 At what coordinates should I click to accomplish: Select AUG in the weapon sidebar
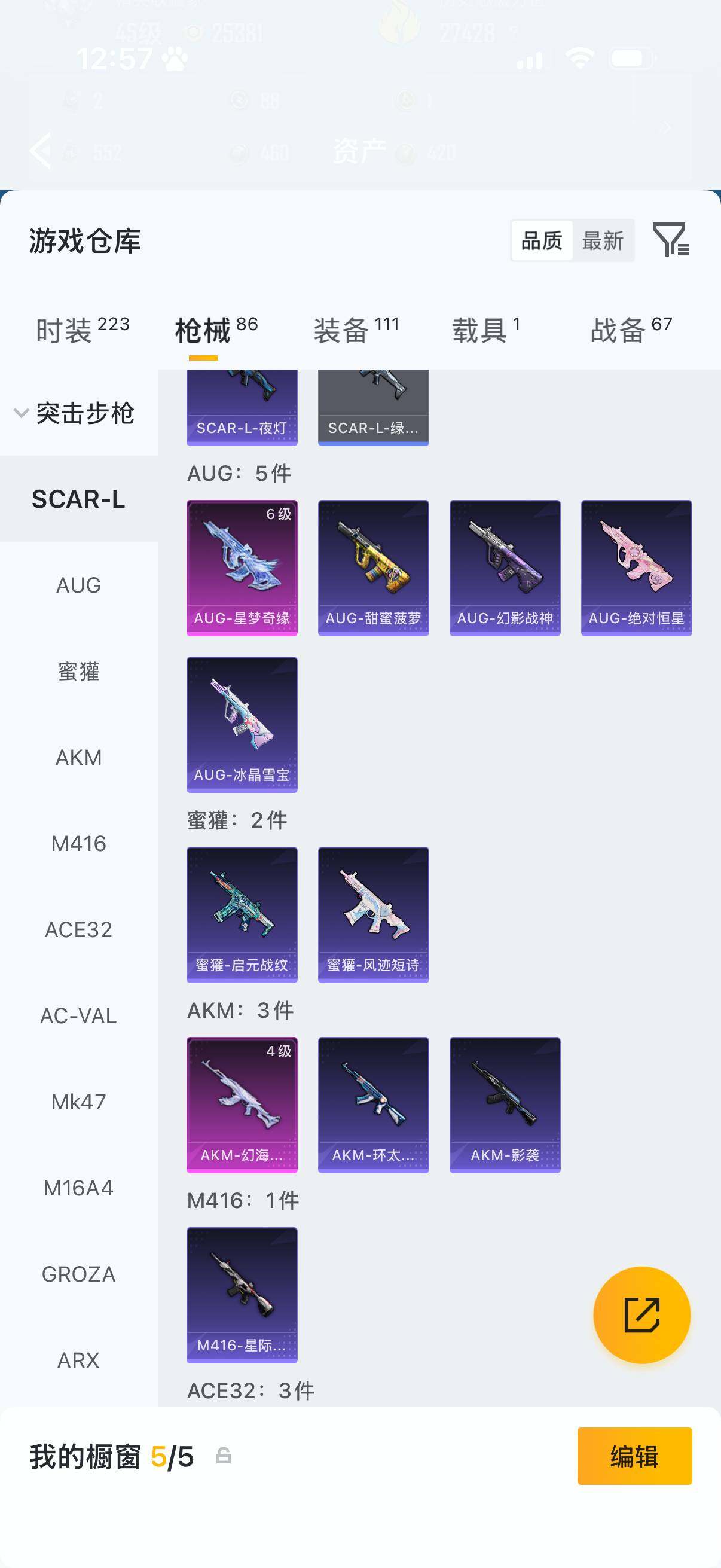[78, 585]
